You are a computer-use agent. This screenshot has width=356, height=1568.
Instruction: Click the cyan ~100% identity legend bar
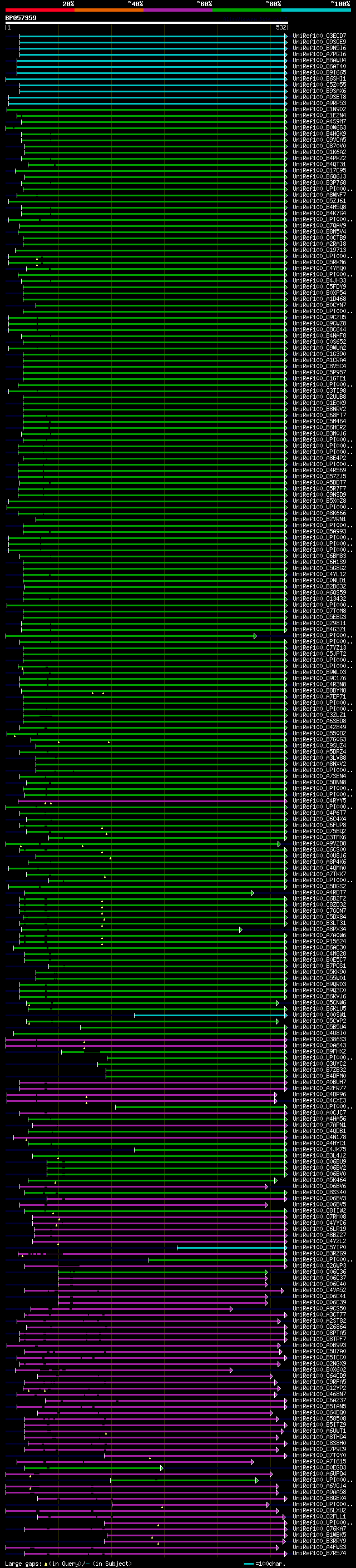(x=316, y=10)
